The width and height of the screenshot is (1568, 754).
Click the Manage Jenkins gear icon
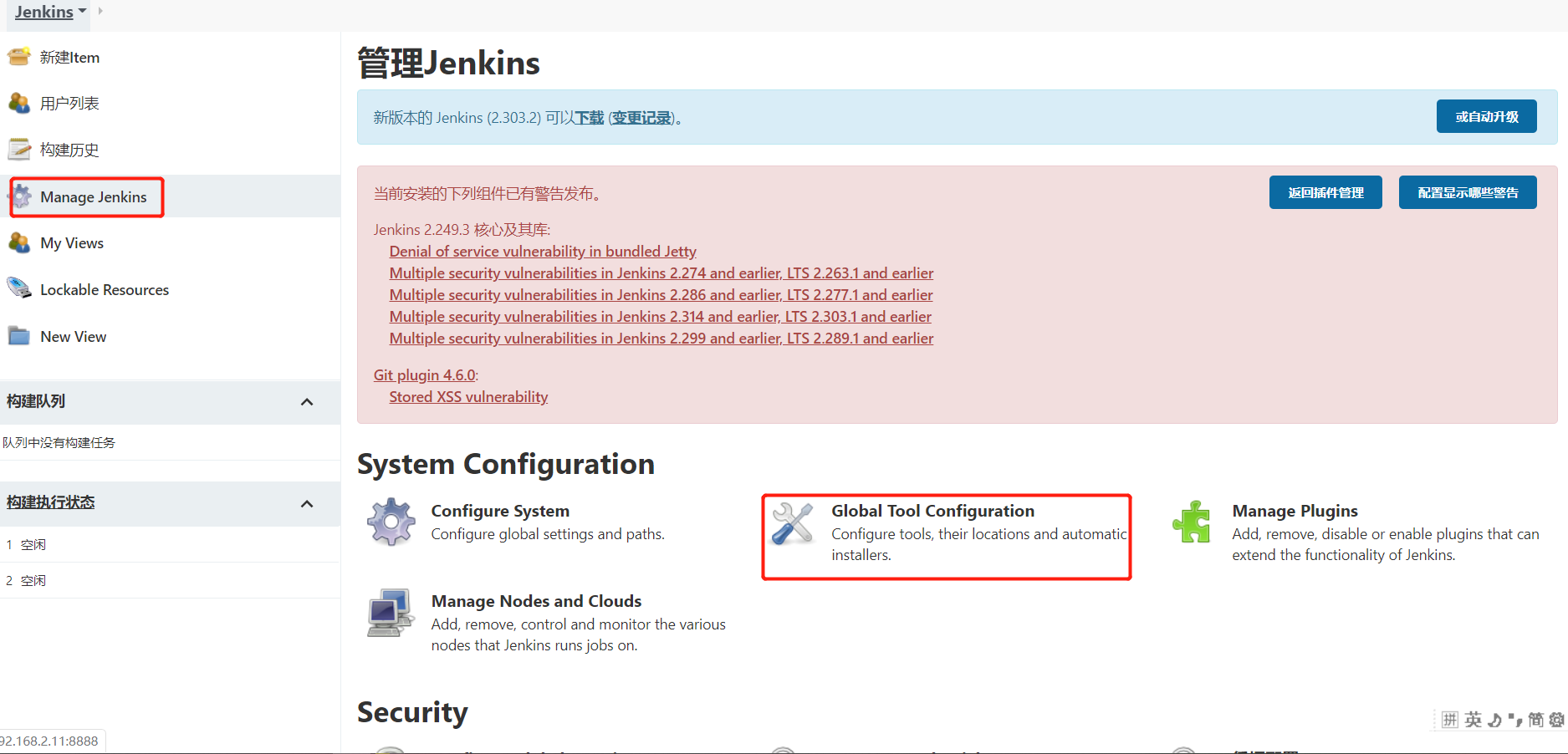click(x=22, y=196)
